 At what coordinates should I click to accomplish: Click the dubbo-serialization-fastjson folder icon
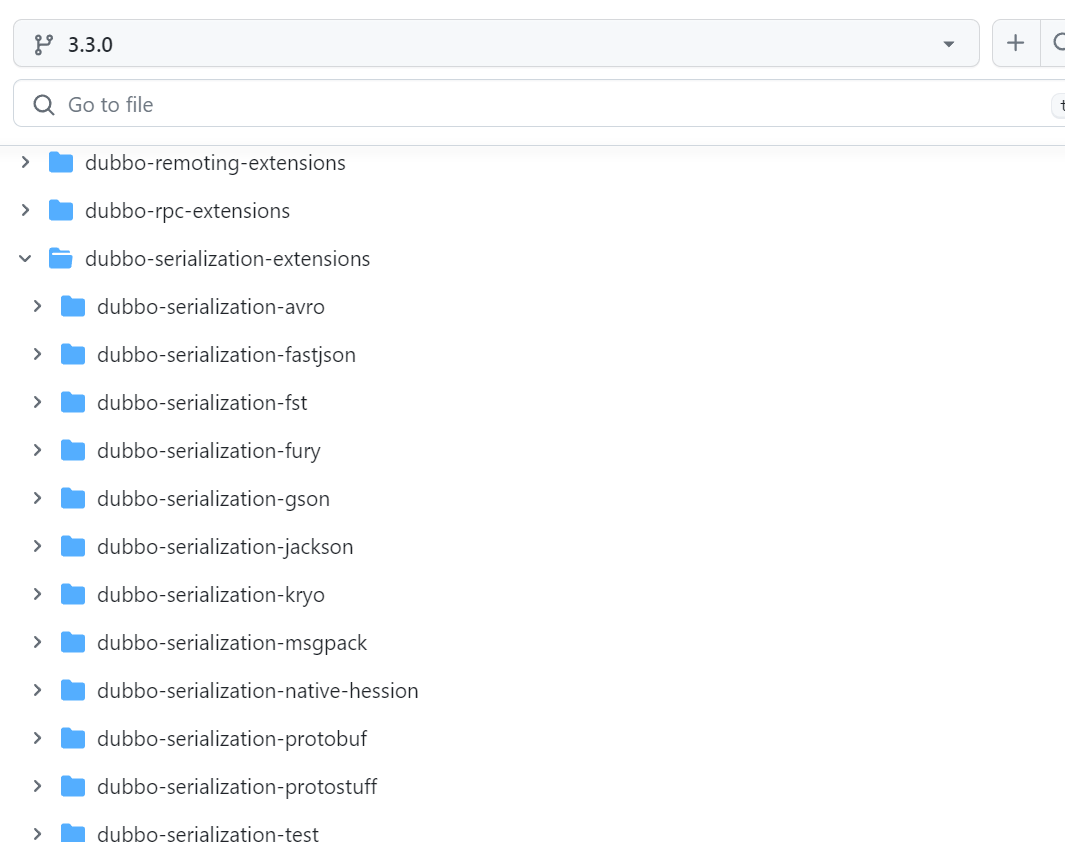(x=73, y=355)
